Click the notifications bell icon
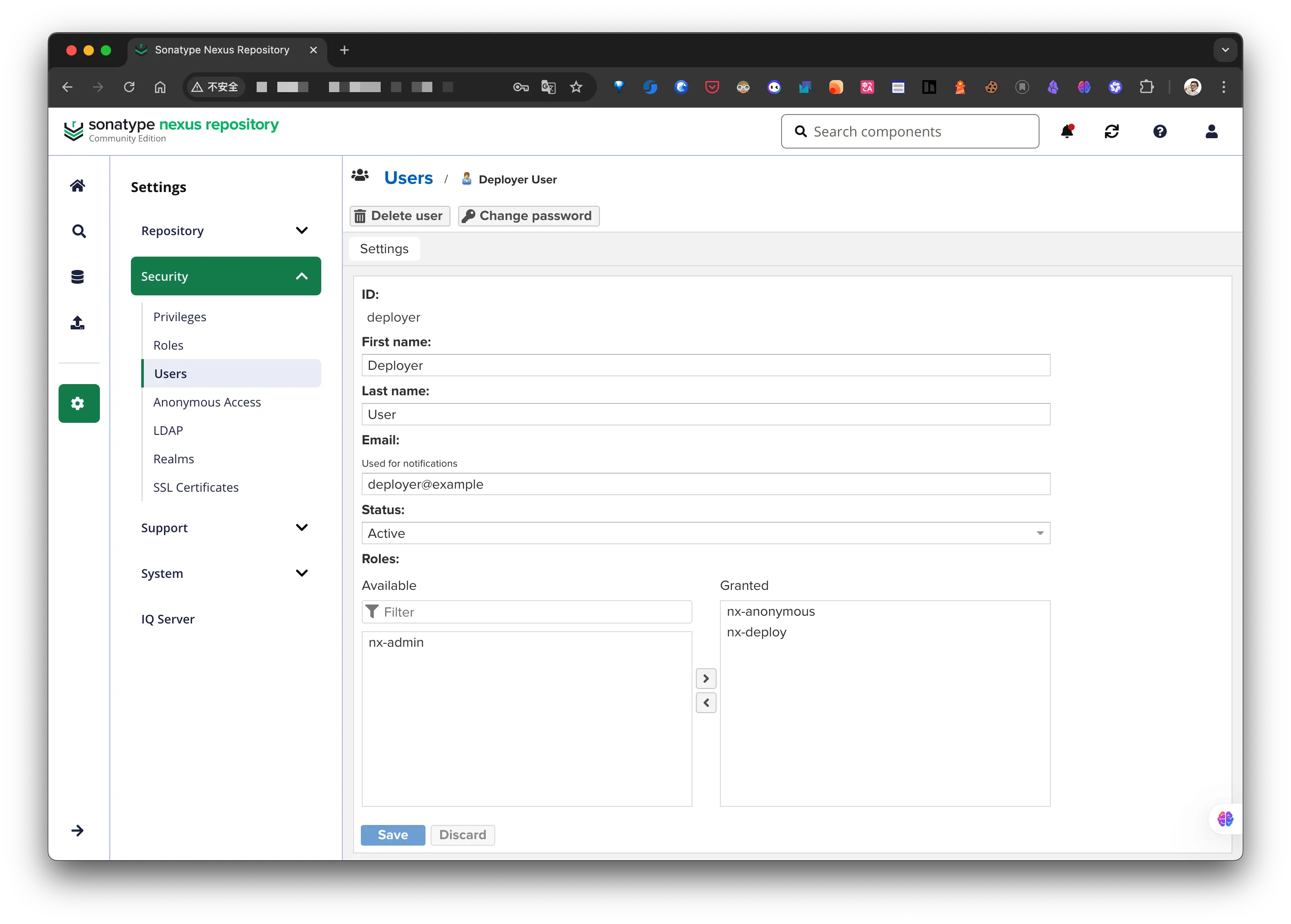This screenshot has height=924, width=1291. tap(1067, 131)
